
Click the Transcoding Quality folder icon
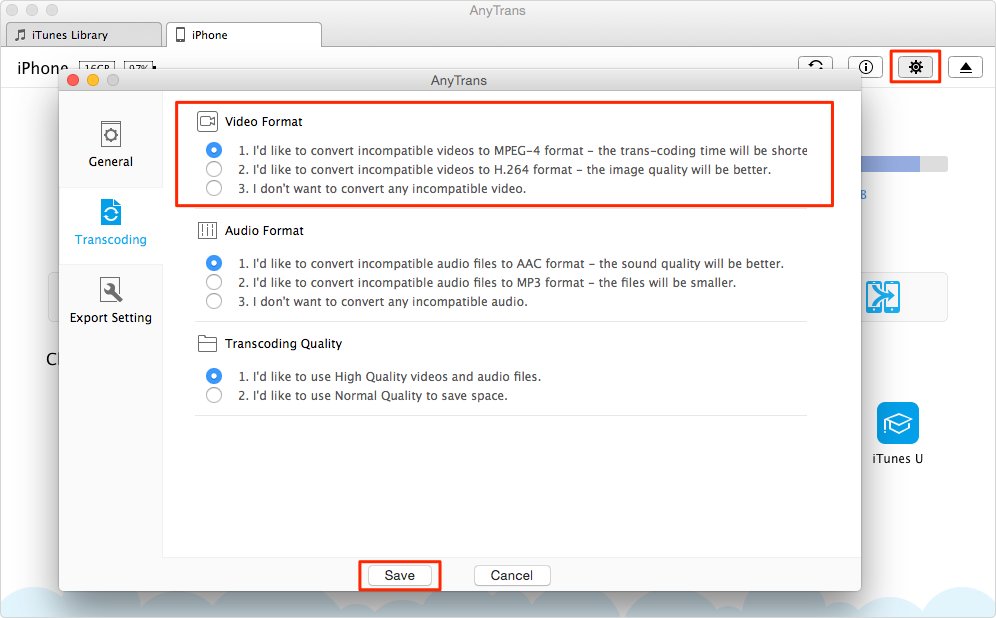[x=207, y=344]
